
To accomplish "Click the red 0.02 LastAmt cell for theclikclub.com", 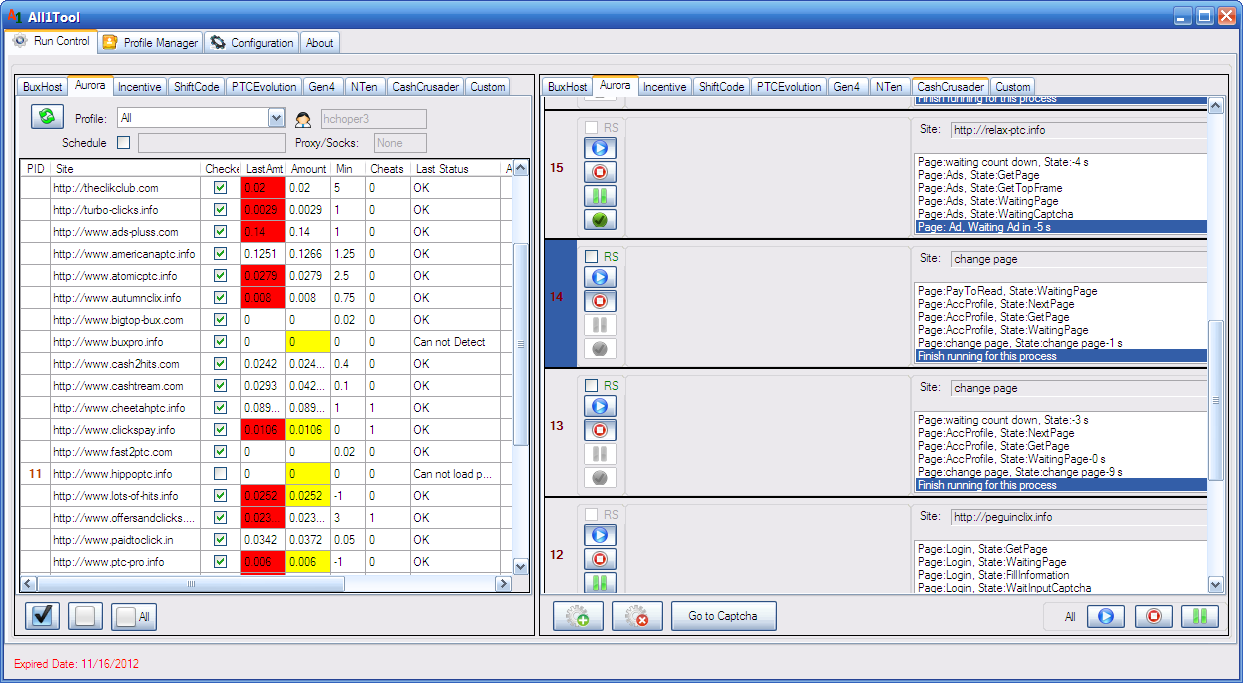I will (262, 188).
